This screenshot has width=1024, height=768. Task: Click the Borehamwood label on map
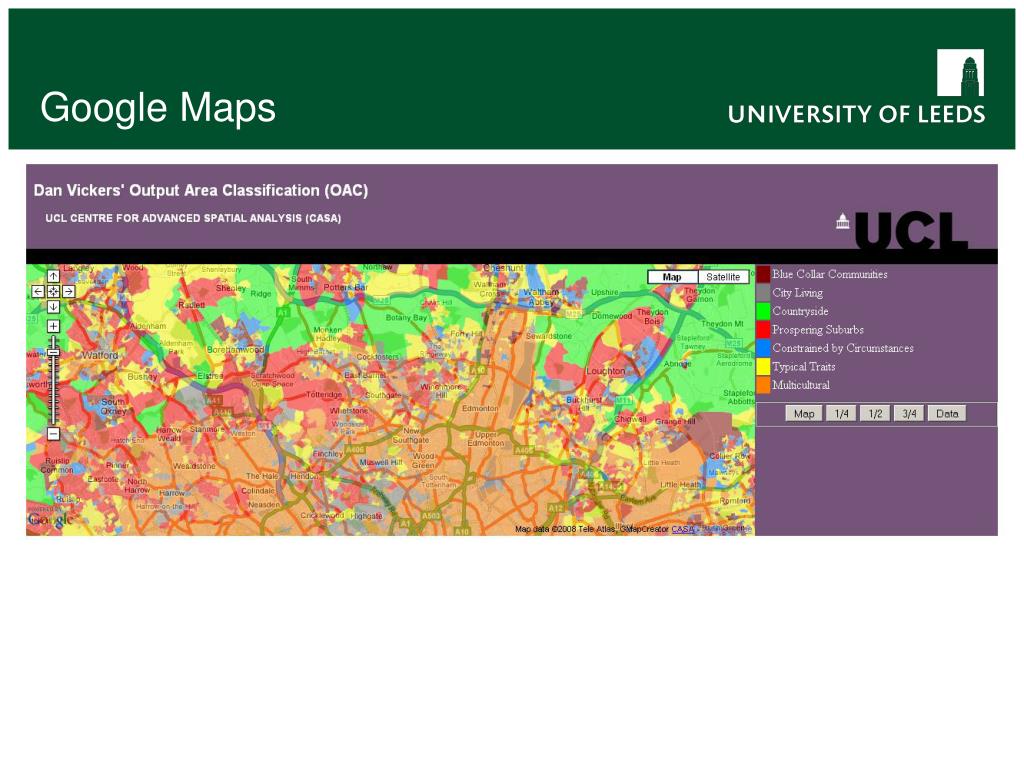pyautogui.click(x=235, y=349)
